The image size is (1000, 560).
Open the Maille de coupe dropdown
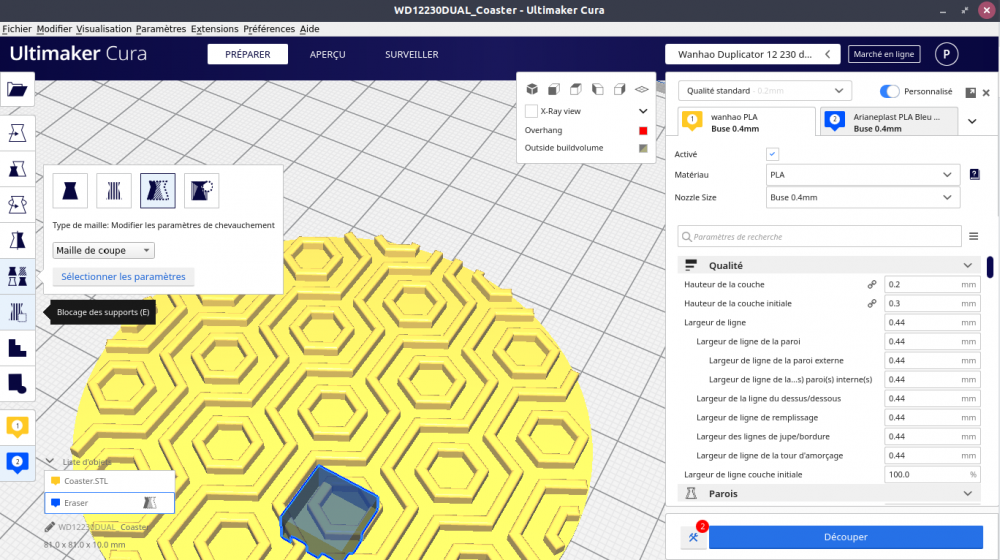(104, 251)
